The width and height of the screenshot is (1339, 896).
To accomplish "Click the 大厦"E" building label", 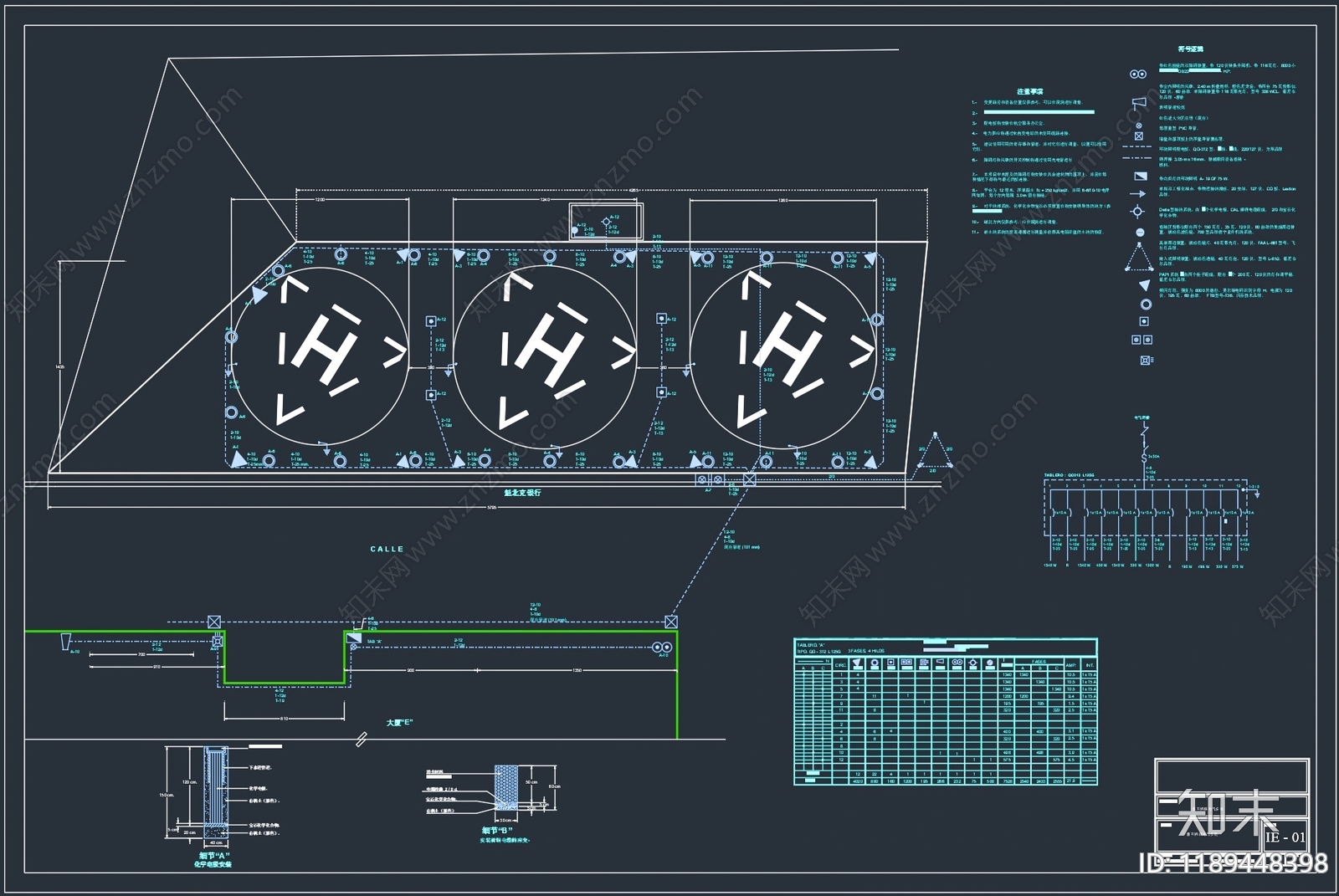I will point(399,722).
